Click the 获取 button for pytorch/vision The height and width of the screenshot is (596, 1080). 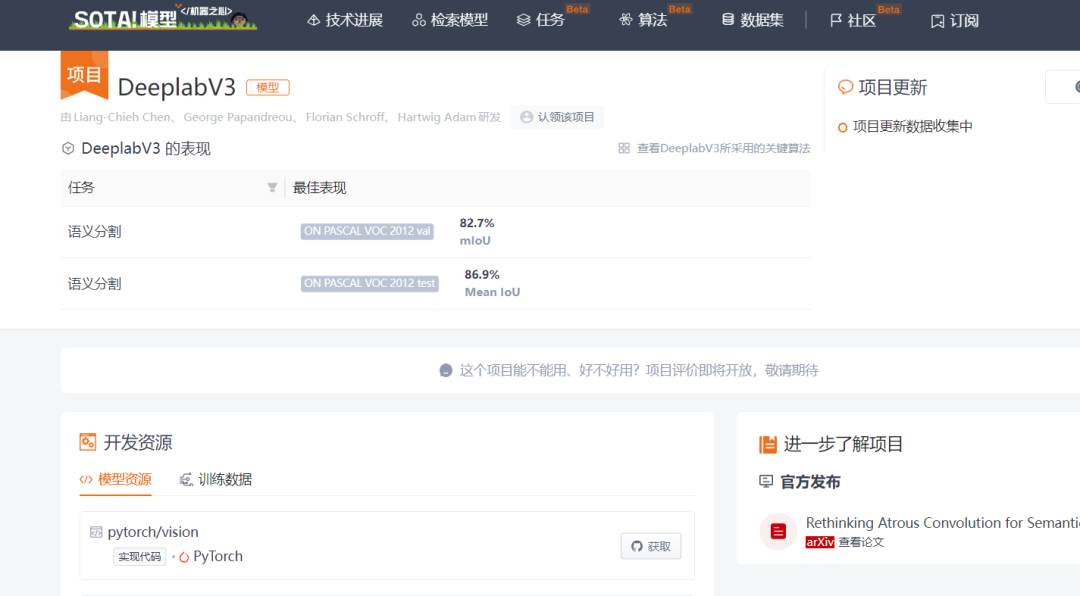click(651, 546)
